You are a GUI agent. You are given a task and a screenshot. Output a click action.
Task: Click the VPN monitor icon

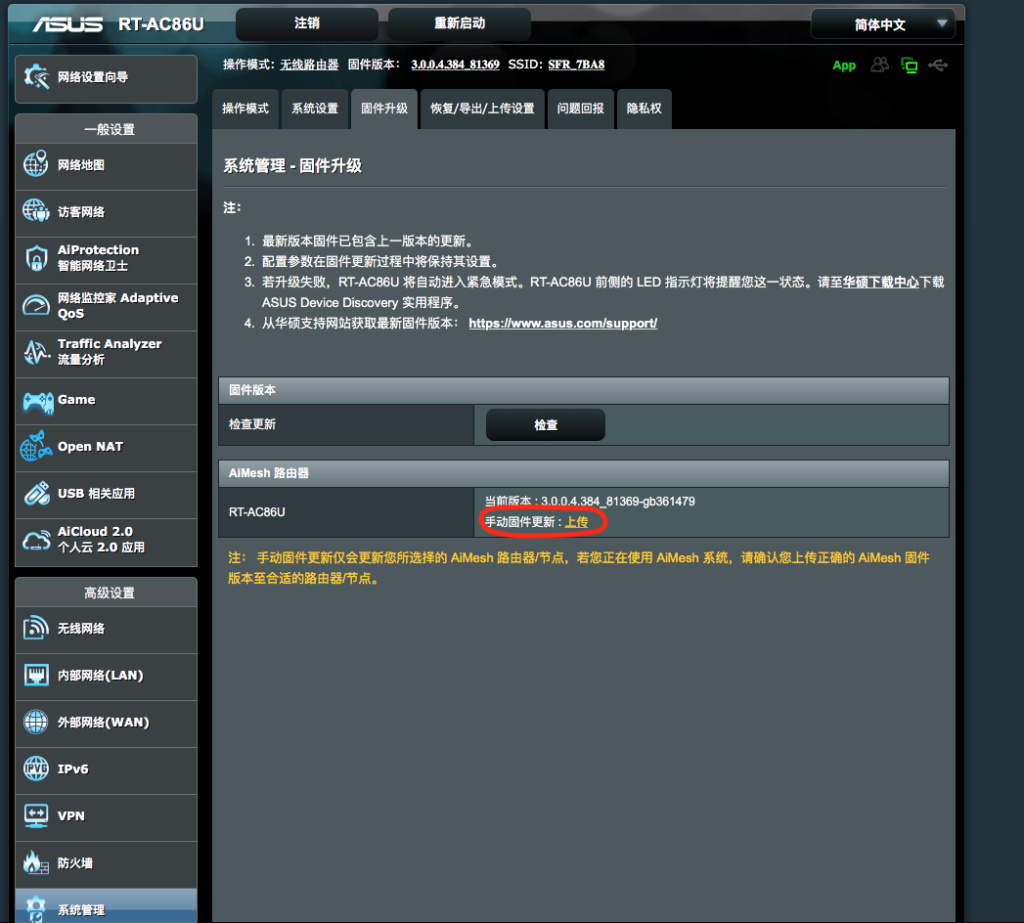coord(36,816)
